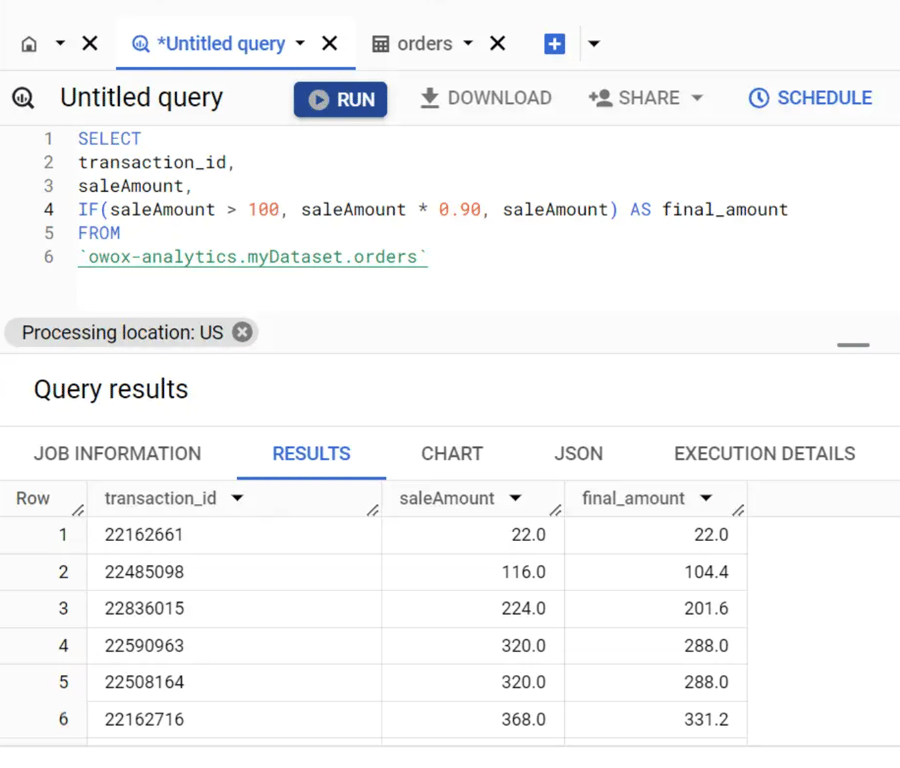Open the new tab options dropdown

(594, 44)
